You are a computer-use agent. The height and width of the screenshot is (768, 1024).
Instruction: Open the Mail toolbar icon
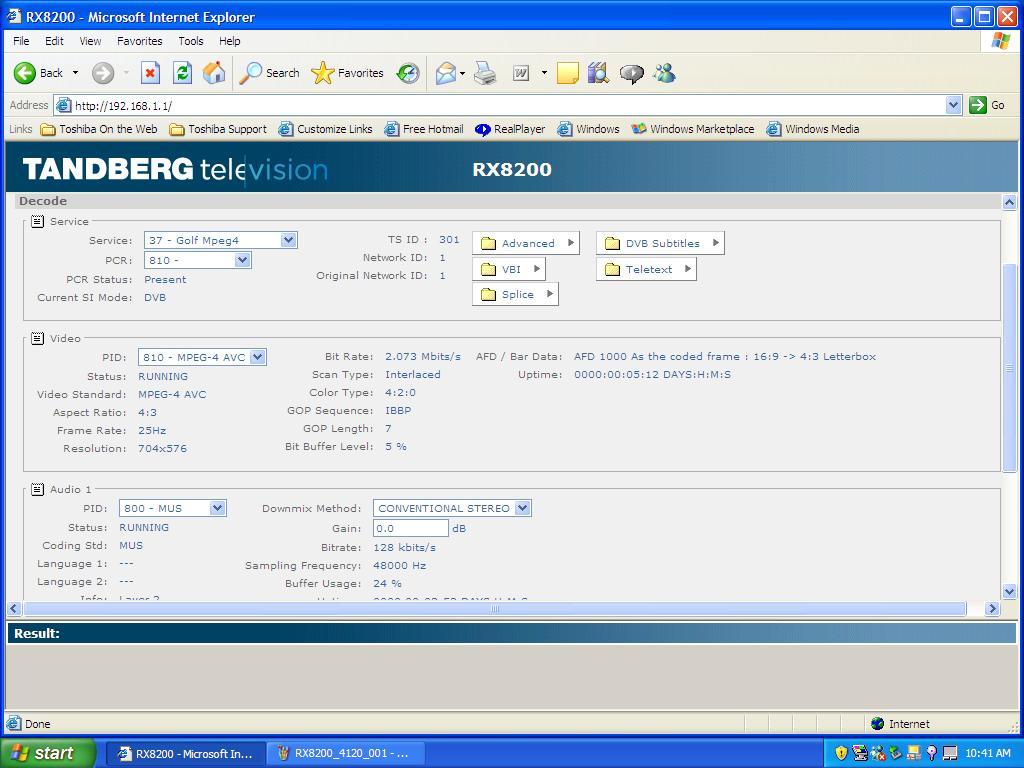446,73
